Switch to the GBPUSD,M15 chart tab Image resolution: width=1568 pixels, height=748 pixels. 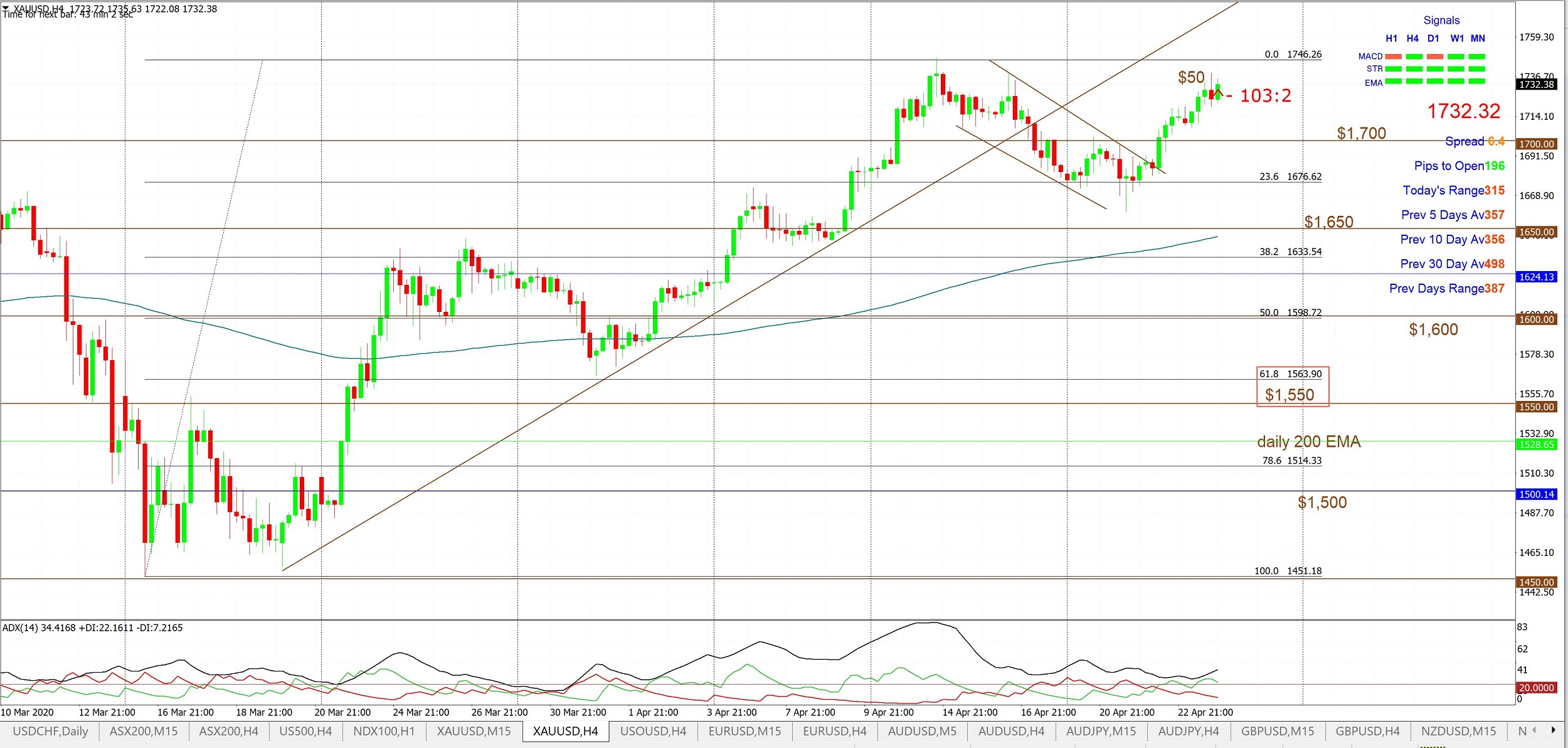(x=1278, y=731)
